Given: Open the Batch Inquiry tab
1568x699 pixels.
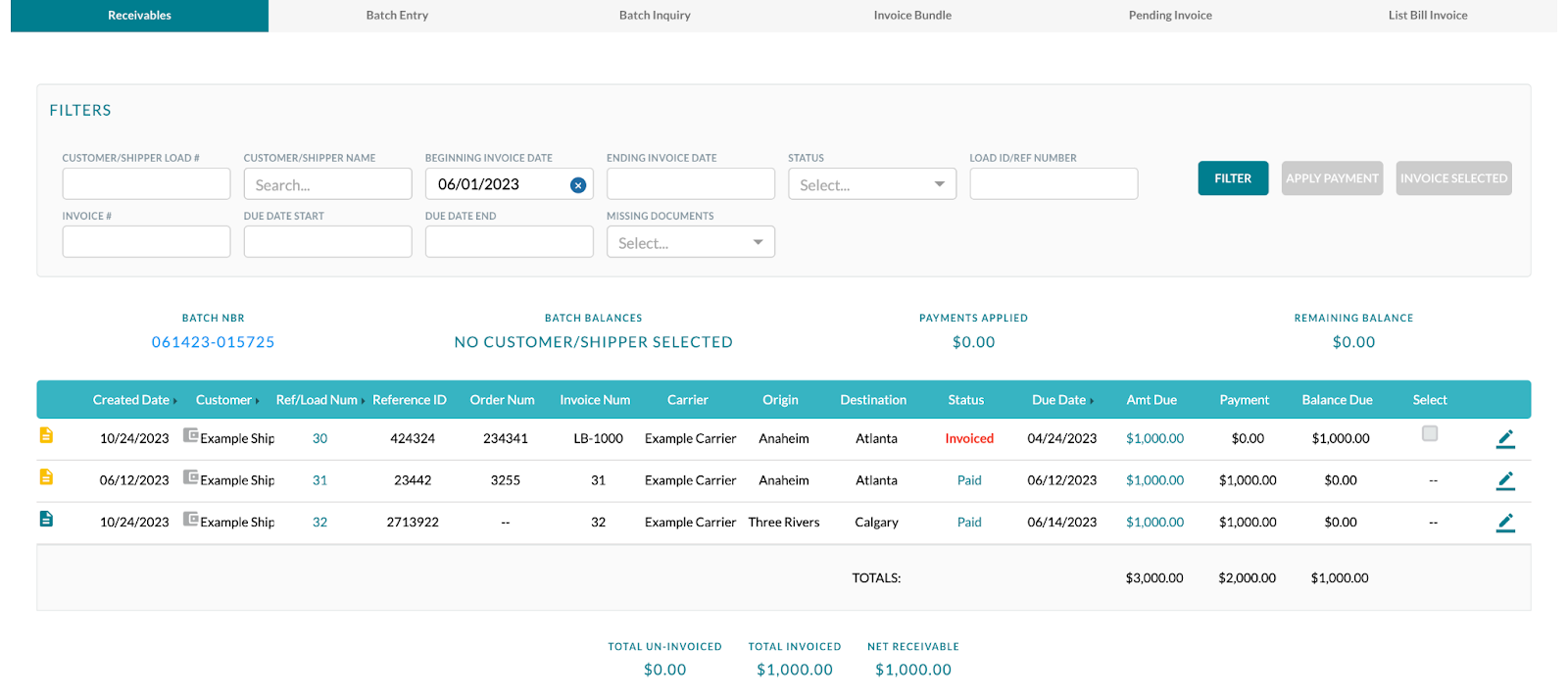Looking at the screenshot, I should click(655, 16).
